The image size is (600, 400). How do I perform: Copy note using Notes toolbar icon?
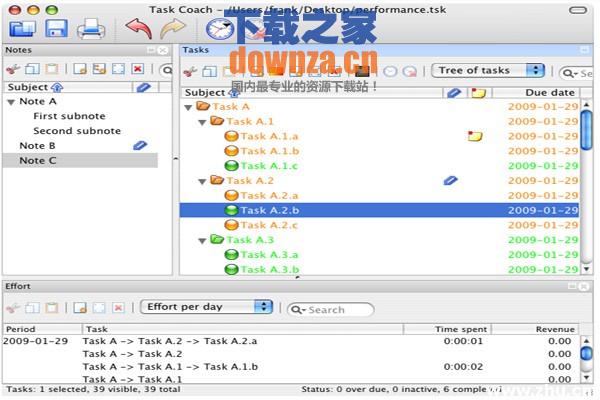tap(32, 69)
